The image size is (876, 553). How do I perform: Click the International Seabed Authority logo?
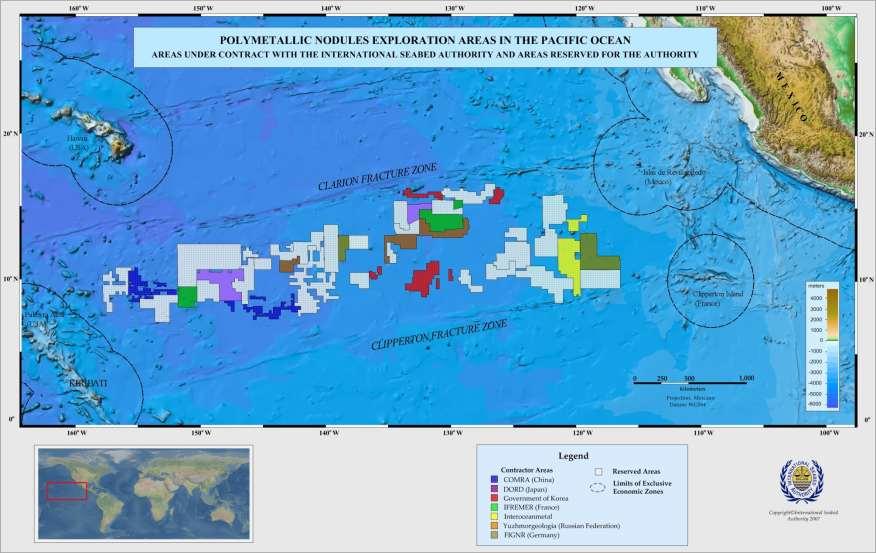pyautogui.click(x=802, y=482)
